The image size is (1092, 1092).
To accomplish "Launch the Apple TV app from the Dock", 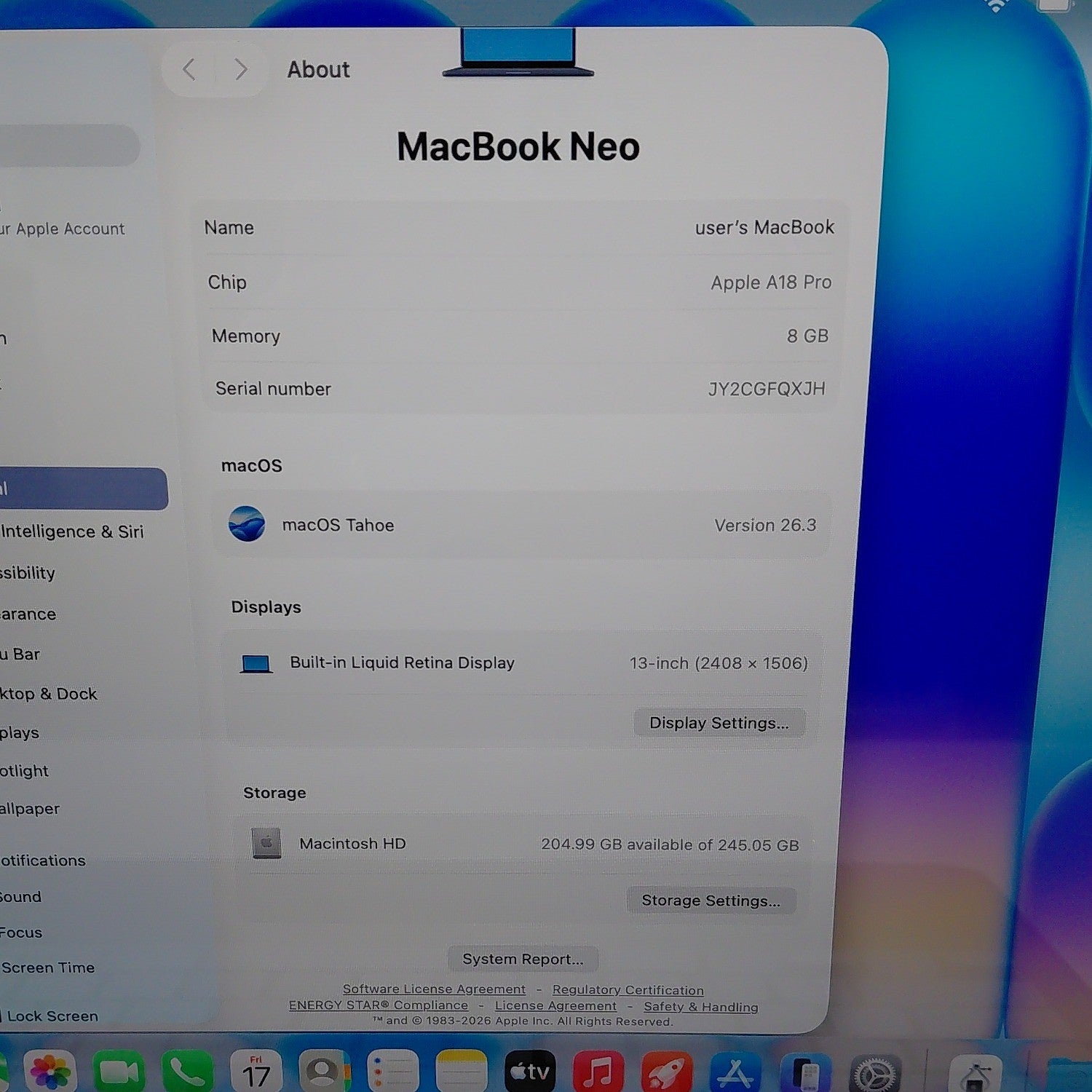I will tap(530, 1072).
